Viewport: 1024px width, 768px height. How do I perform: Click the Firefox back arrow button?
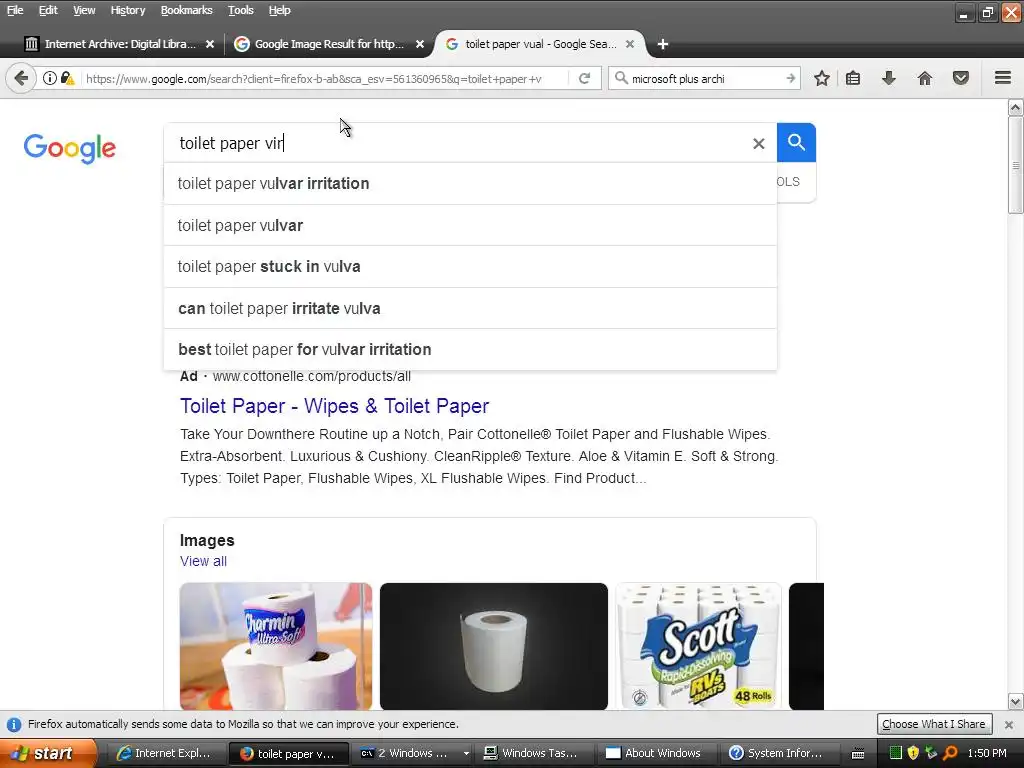(x=21, y=78)
